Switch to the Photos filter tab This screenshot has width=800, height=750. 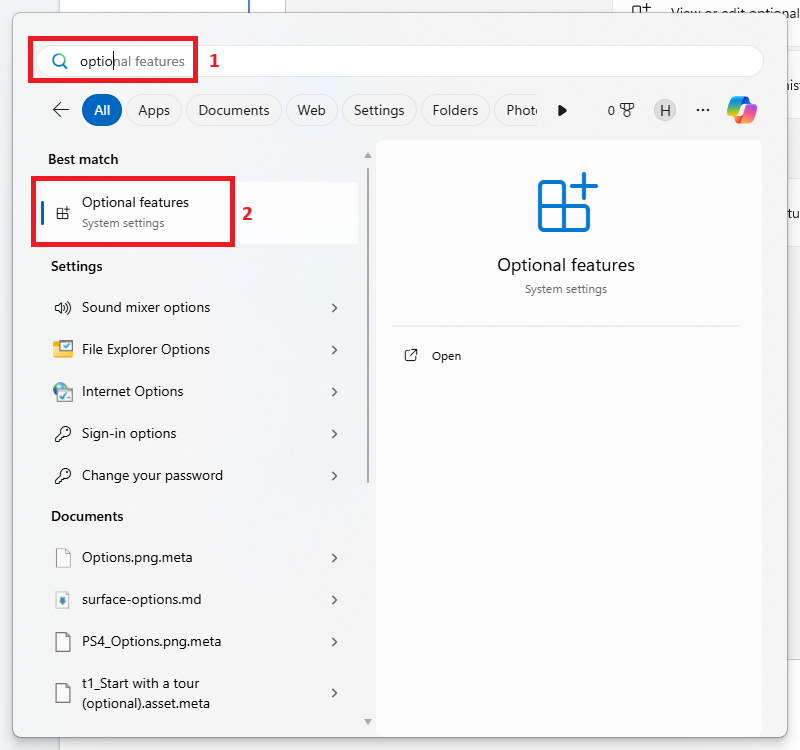pos(516,110)
